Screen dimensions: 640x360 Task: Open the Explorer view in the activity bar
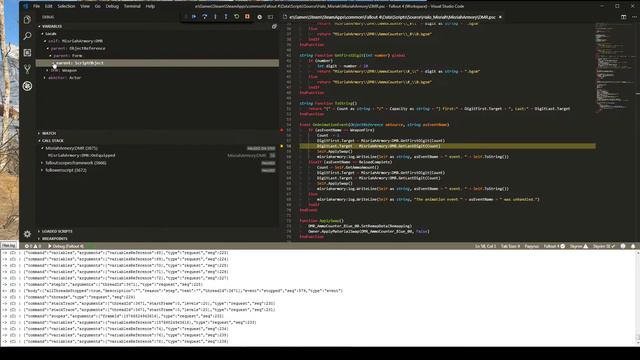[x=27, y=20]
